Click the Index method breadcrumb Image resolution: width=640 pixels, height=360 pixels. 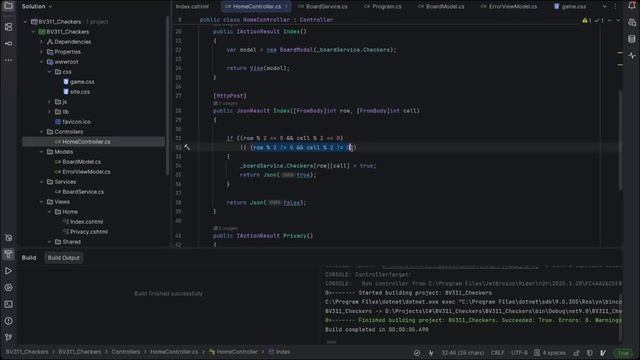(x=279, y=352)
